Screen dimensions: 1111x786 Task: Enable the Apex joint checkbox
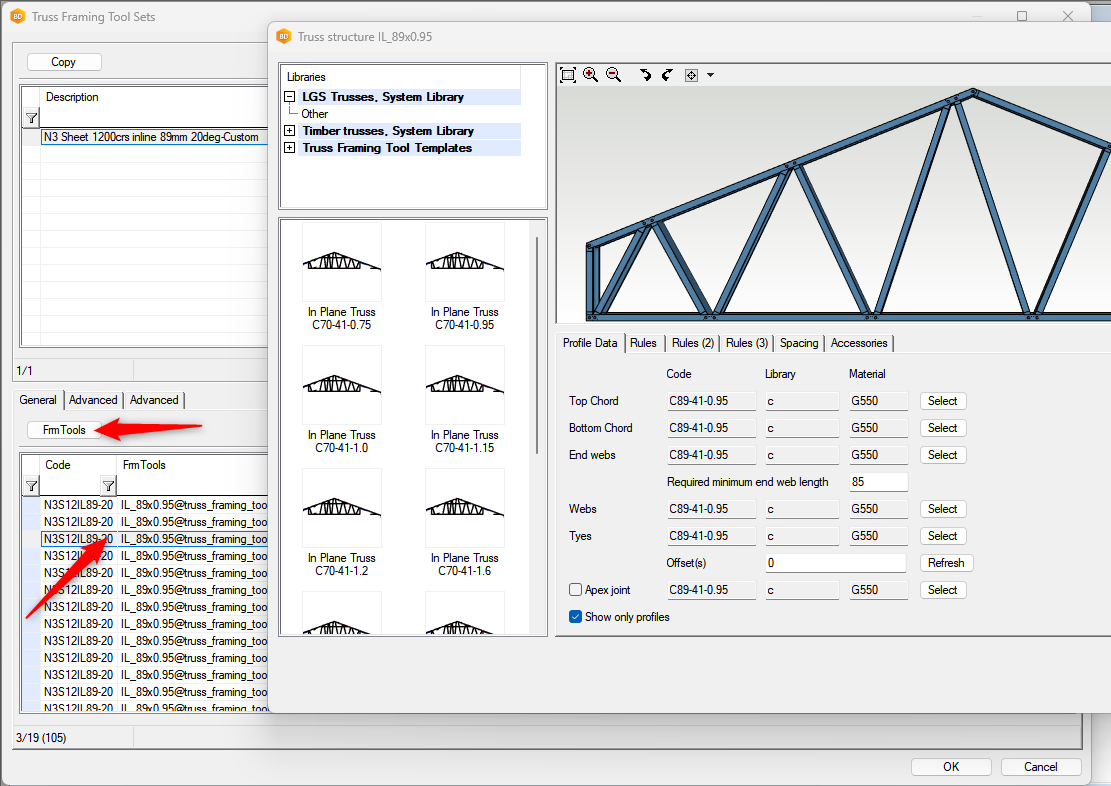(575, 590)
